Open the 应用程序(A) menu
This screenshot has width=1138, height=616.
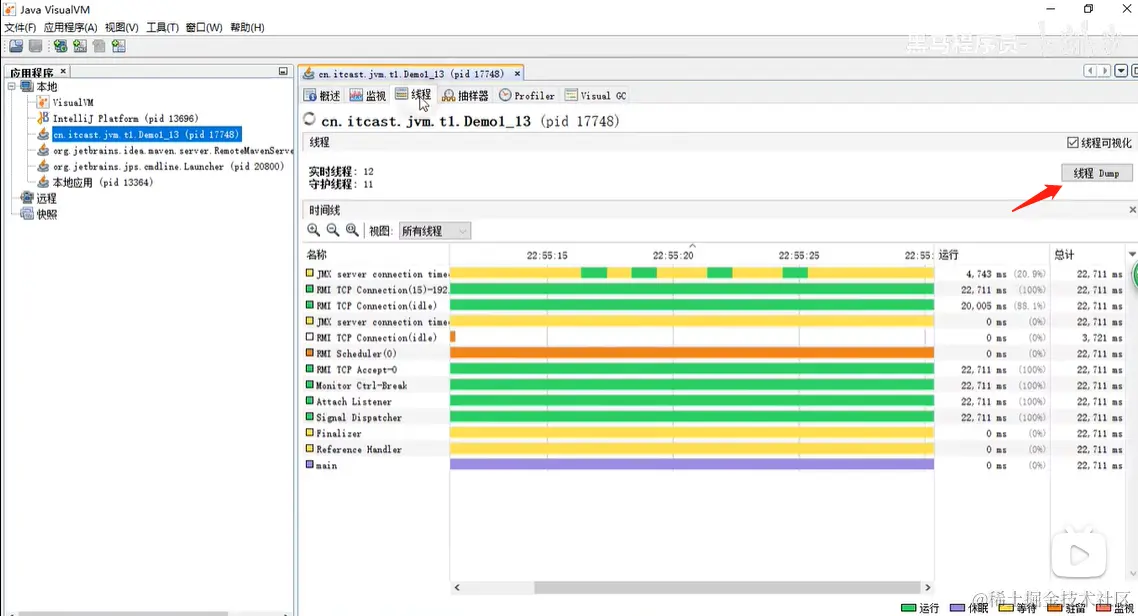tap(70, 28)
